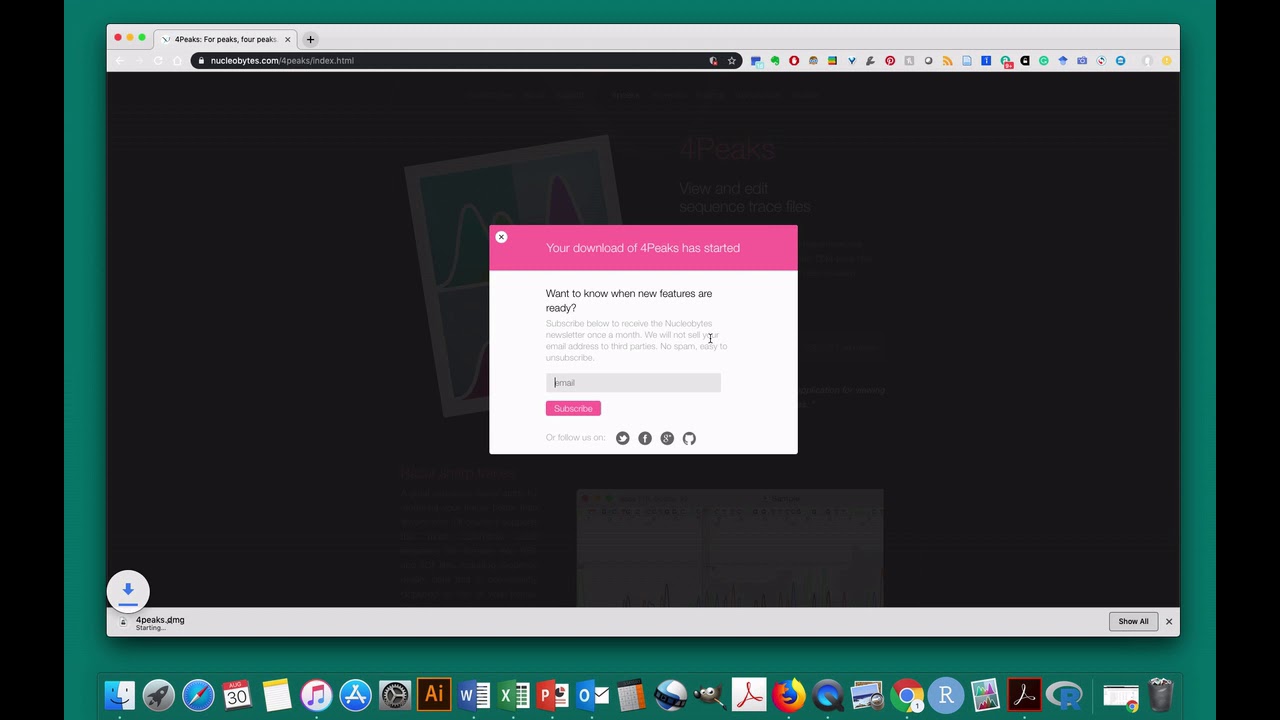Click the yellow alert icon in toolbar

pyautogui.click(x=1166, y=61)
